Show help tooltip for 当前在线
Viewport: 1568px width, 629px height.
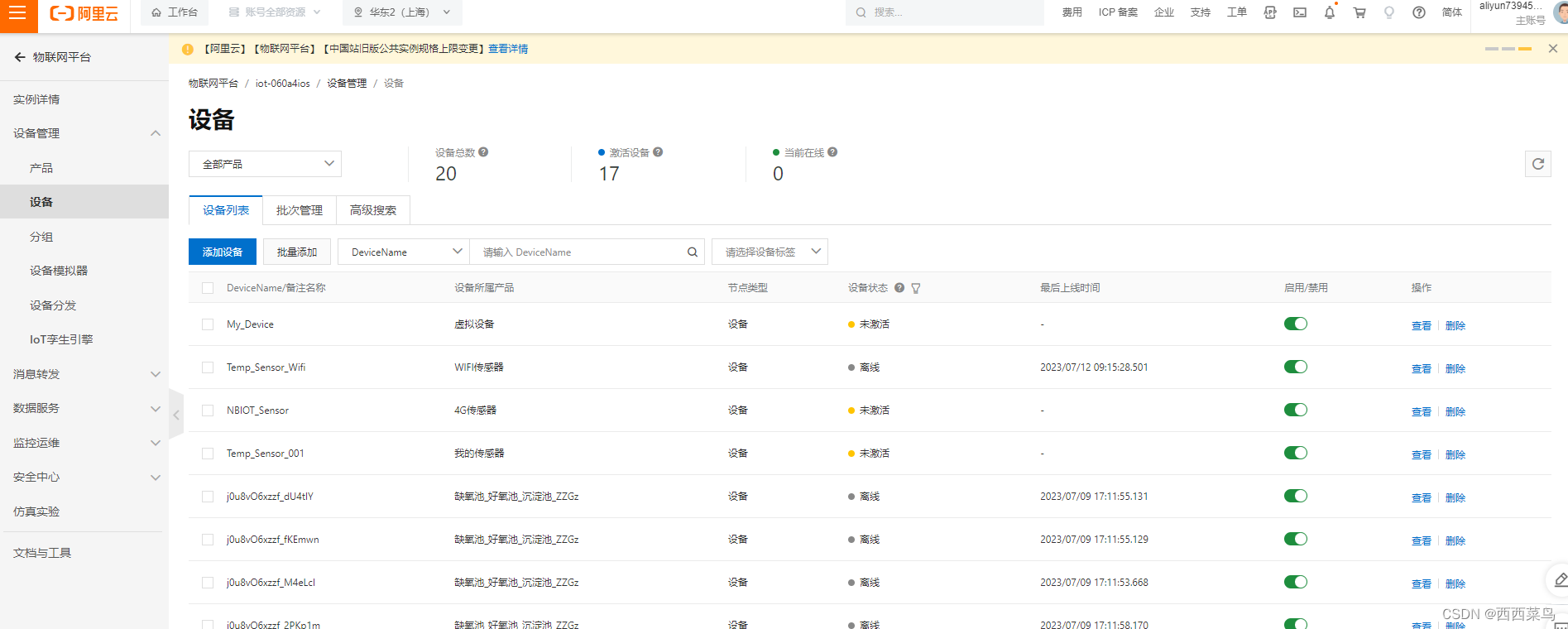pos(832,152)
